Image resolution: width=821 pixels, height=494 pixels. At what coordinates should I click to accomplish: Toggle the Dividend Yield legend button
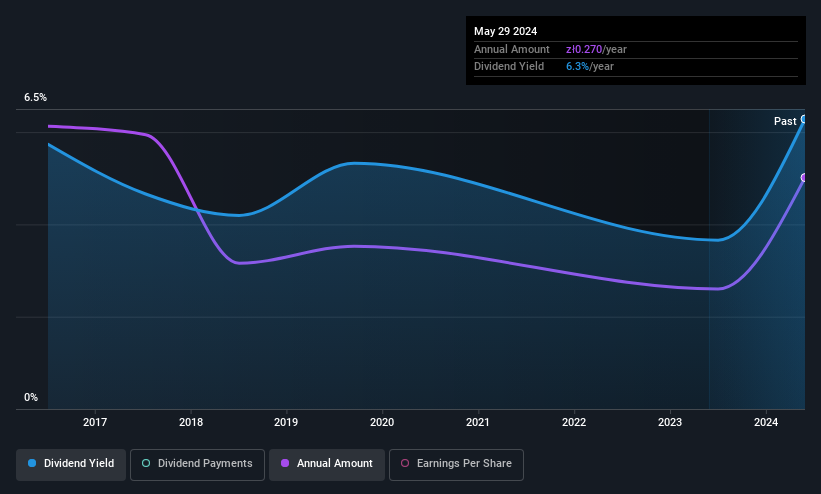tap(71, 465)
